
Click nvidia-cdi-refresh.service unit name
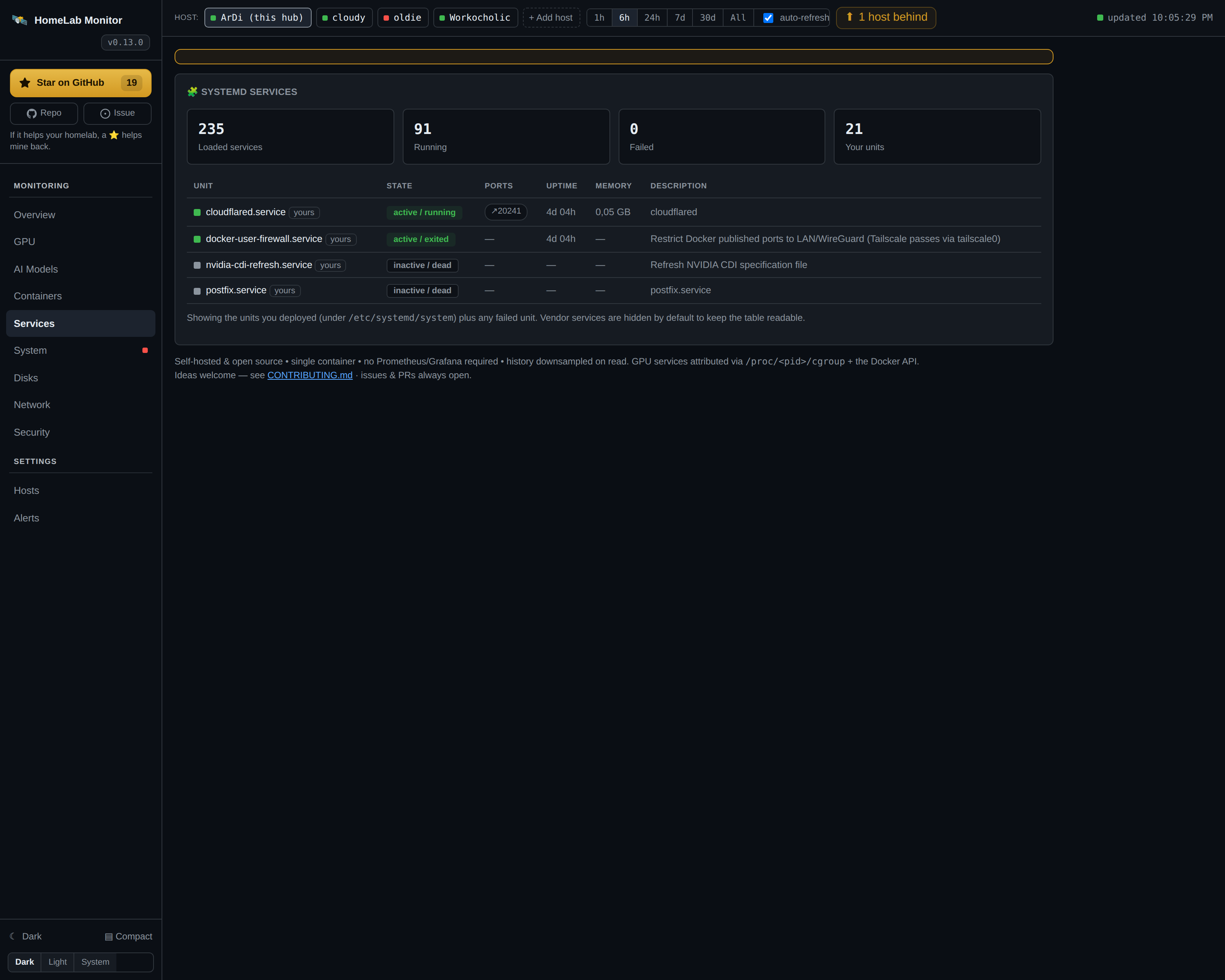(259, 265)
